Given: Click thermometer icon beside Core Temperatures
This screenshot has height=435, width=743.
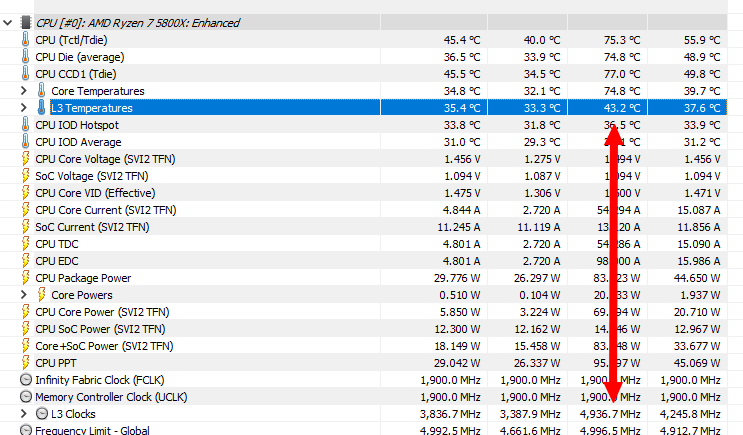Looking at the screenshot, I should click(x=41, y=91).
